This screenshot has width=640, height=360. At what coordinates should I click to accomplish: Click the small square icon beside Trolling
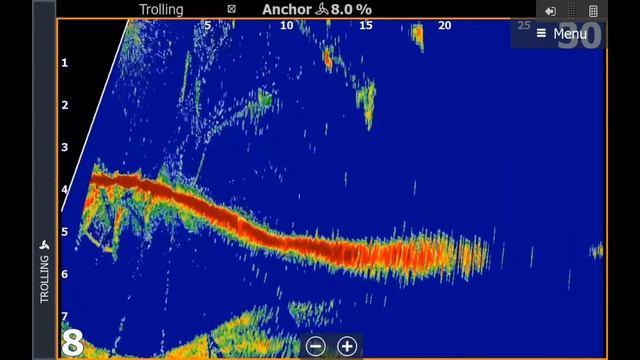pyautogui.click(x=231, y=9)
